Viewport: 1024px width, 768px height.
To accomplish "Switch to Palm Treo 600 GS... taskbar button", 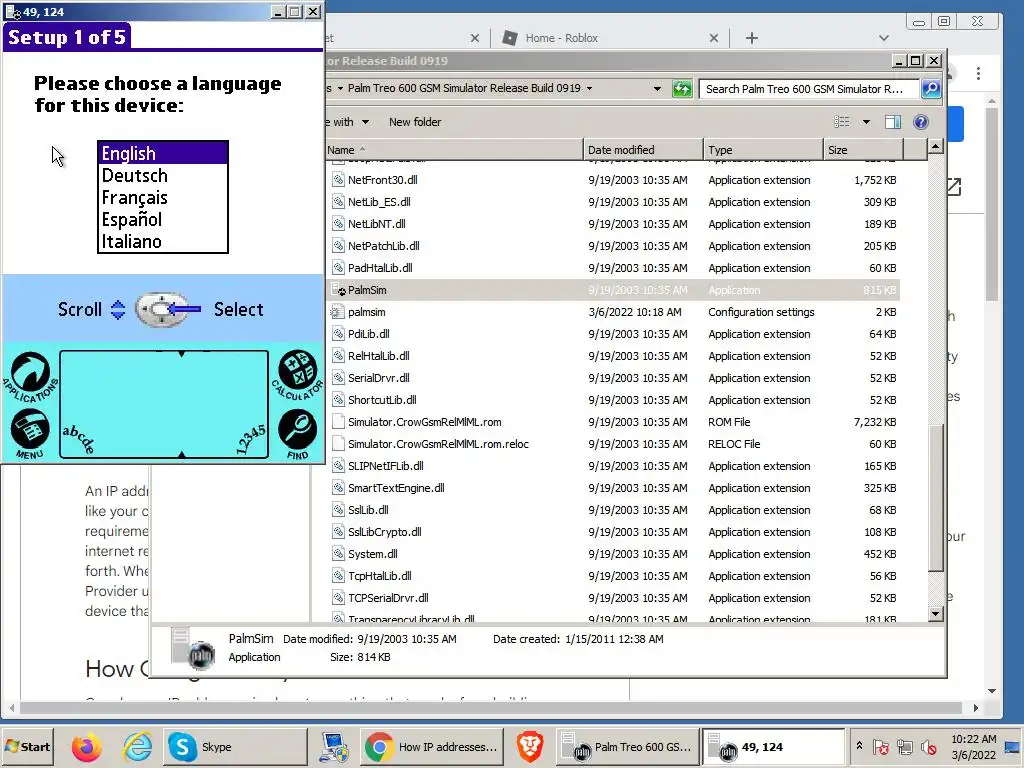I will coord(628,746).
